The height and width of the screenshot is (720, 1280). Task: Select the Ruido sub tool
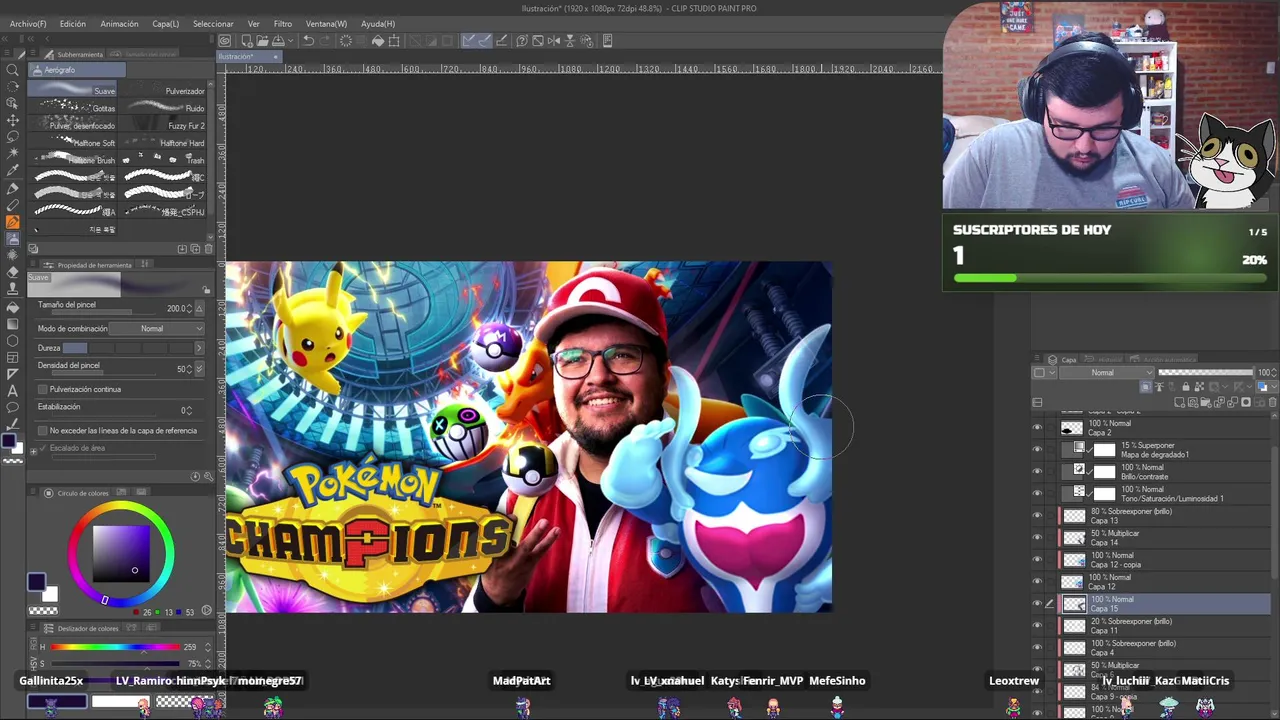[163, 108]
